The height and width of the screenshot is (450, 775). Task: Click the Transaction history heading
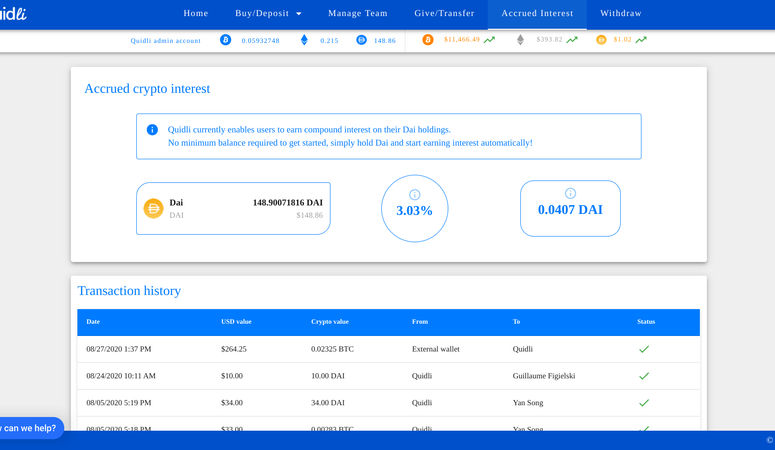pyautogui.click(x=129, y=291)
